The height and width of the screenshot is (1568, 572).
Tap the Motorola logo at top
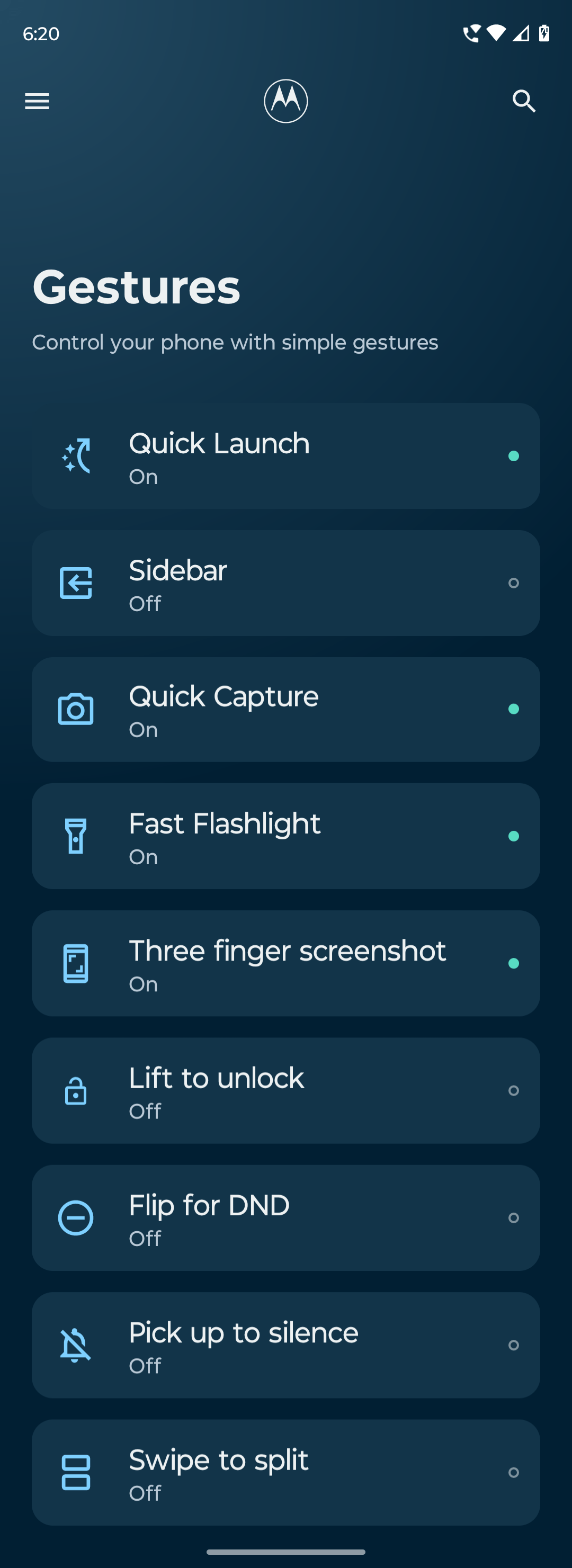[x=286, y=101]
